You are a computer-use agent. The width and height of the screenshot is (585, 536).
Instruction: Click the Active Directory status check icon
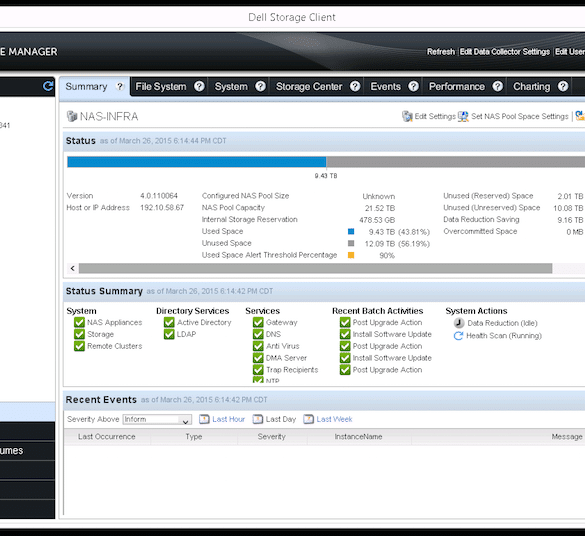169,322
